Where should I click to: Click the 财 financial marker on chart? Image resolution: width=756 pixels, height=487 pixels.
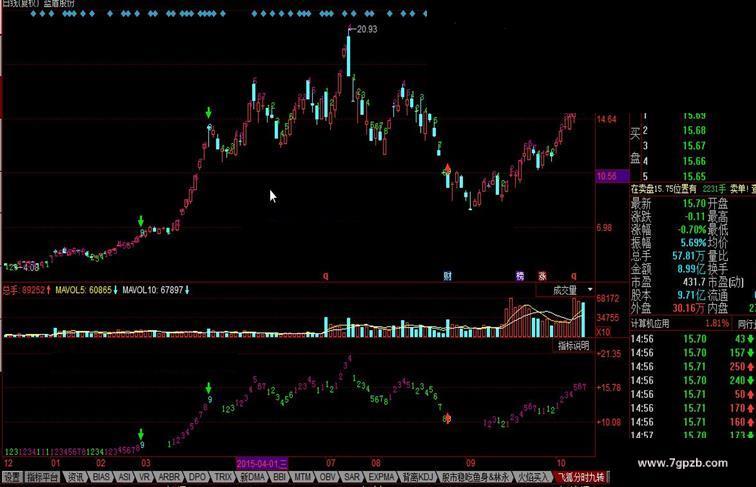tap(447, 276)
